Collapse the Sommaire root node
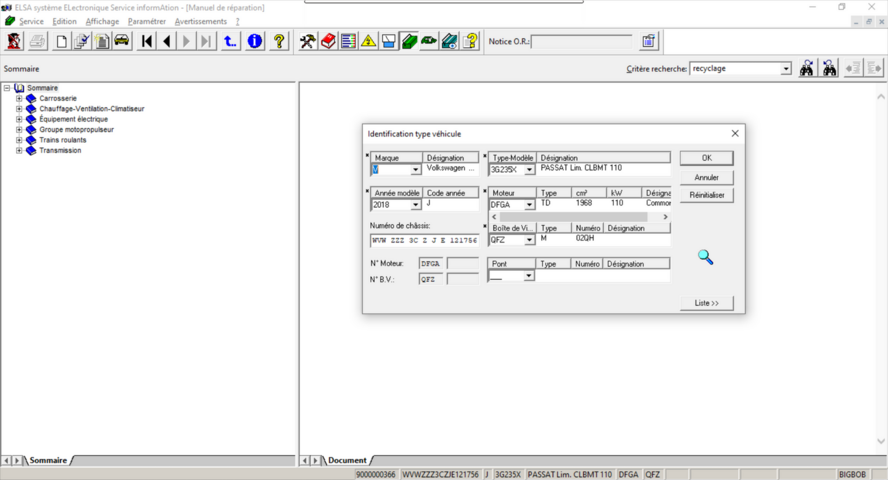888x480 pixels. pyautogui.click(x=7, y=88)
